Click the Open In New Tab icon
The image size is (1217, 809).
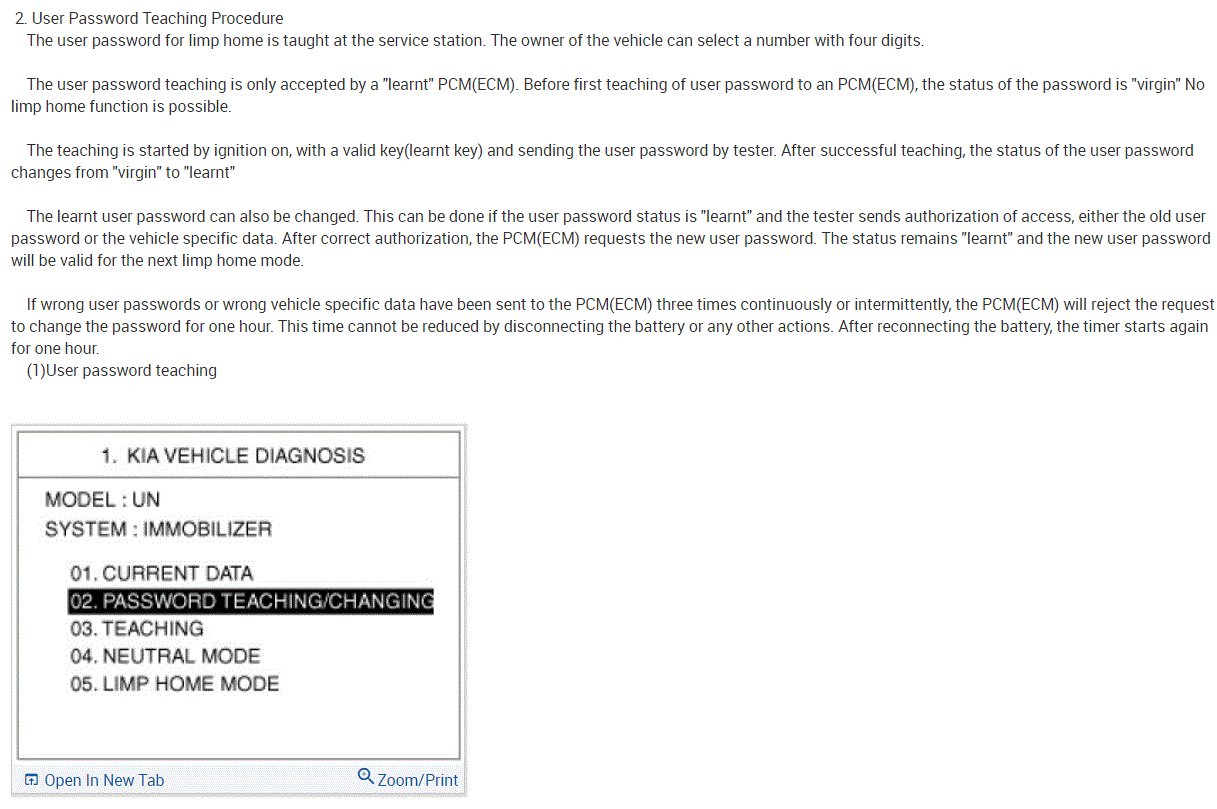[x=32, y=780]
